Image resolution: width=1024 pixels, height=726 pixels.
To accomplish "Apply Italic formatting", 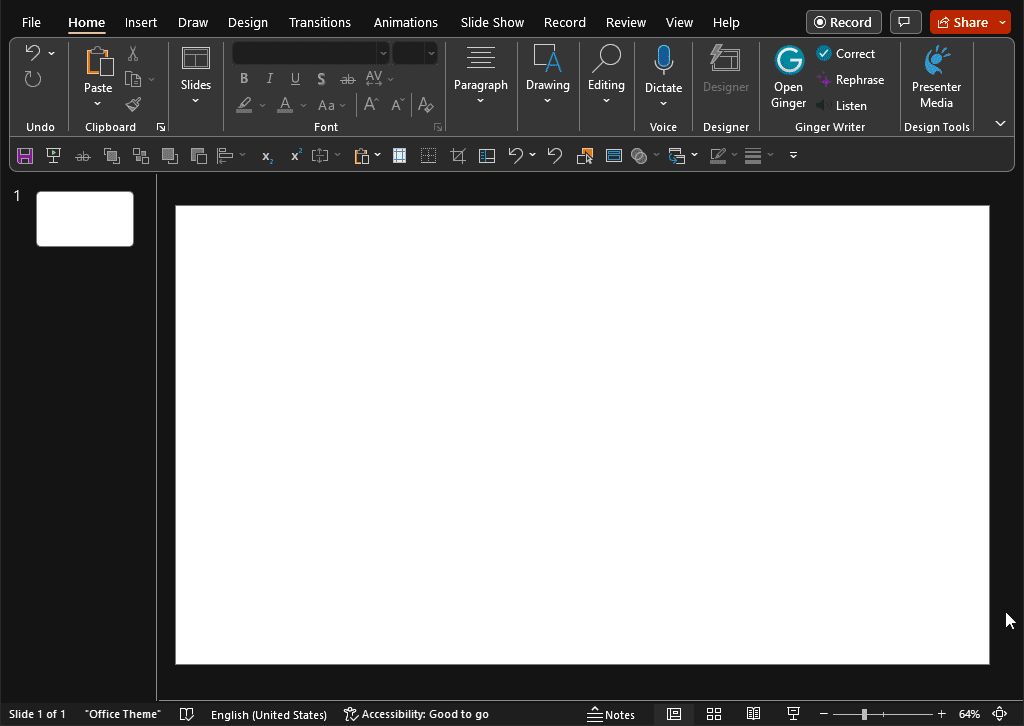I will click(x=269, y=78).
